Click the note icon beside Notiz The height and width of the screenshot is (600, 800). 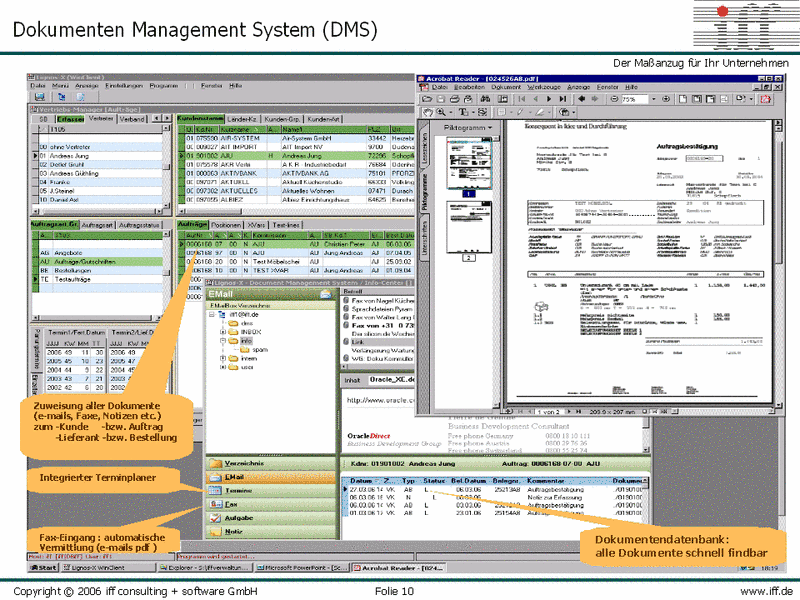pyautogui.click(x=216, y=532)
